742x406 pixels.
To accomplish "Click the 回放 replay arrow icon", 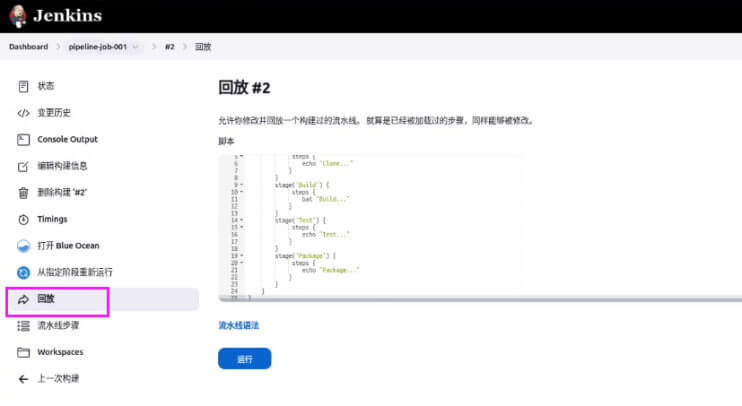I will [23, 299].
